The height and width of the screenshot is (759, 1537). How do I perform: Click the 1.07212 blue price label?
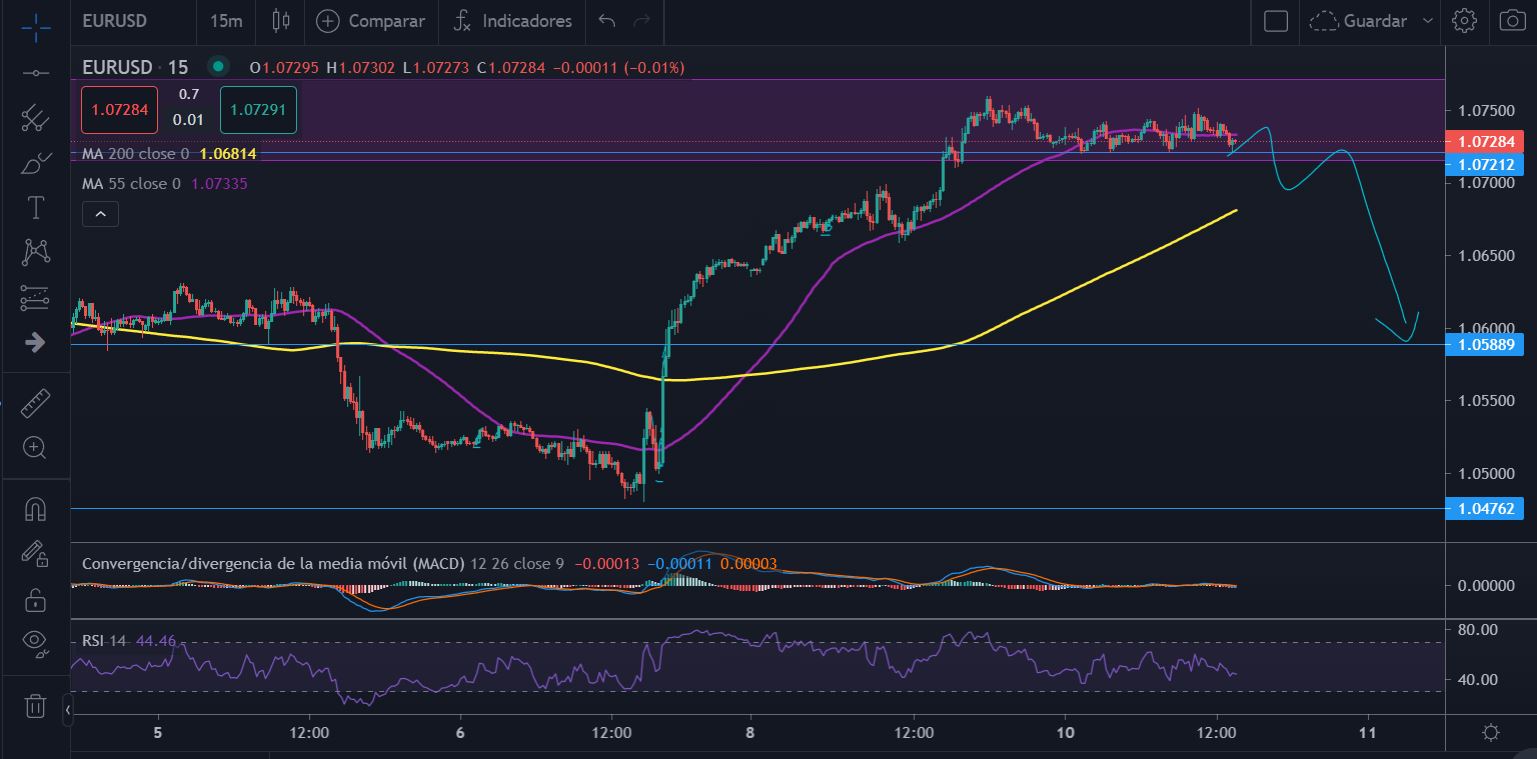(x=1485, y=164)
